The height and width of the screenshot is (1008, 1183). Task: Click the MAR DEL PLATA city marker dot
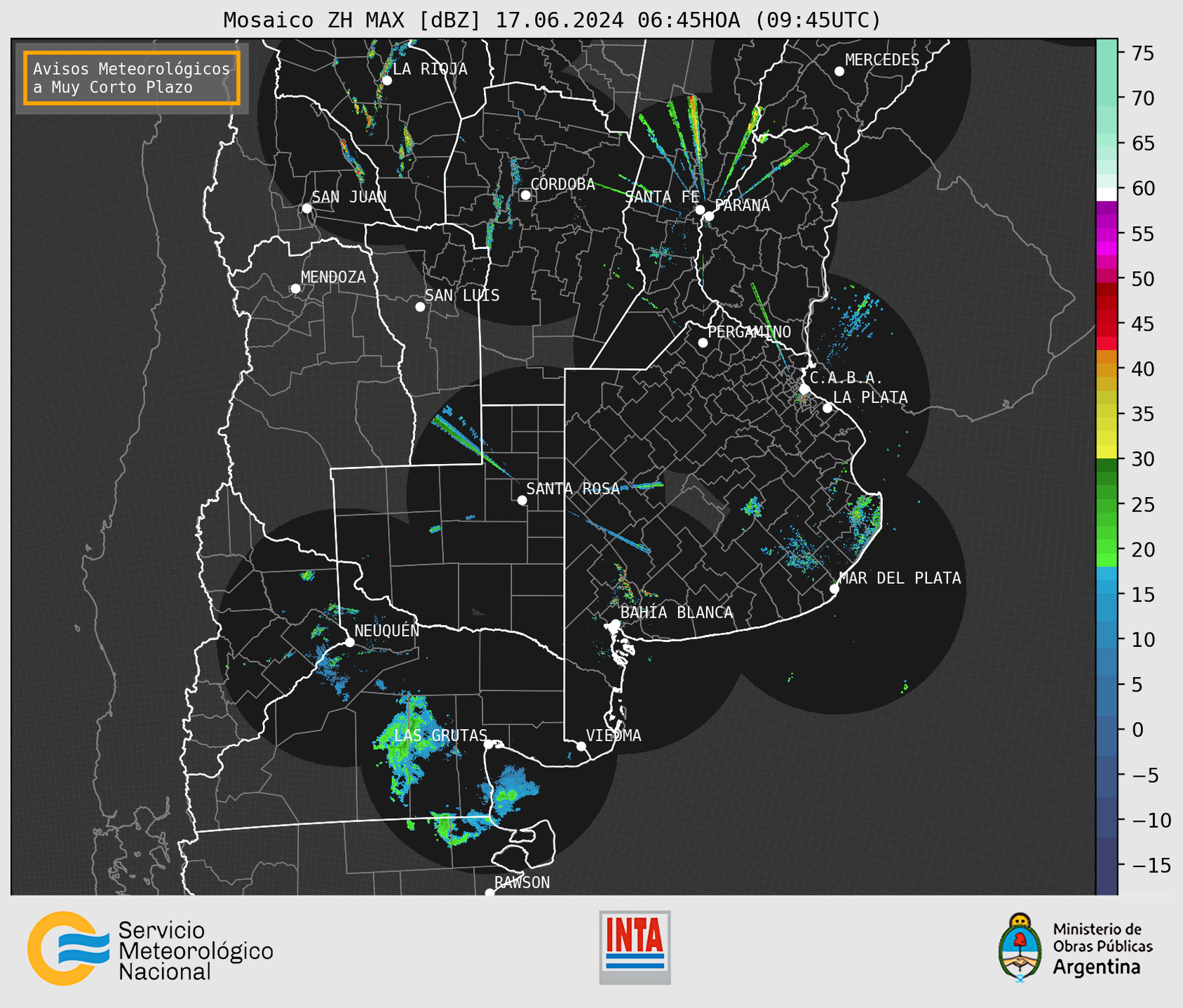pyautogui.click(x=834, y=589)
